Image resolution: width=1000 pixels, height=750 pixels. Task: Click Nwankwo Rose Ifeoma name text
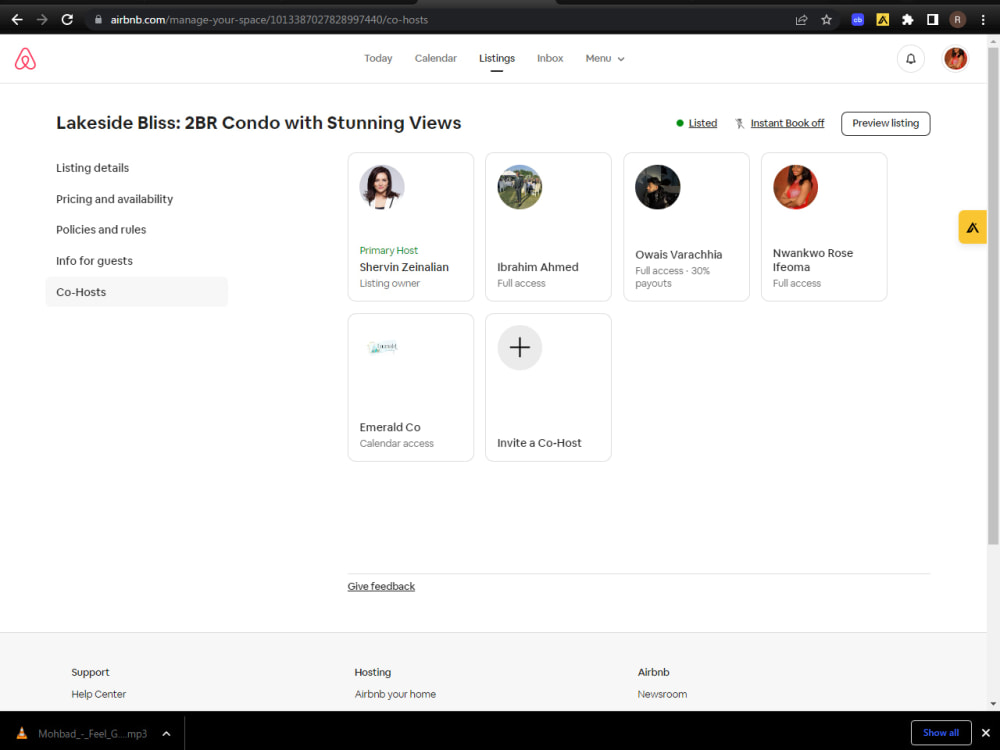[812, 260]
